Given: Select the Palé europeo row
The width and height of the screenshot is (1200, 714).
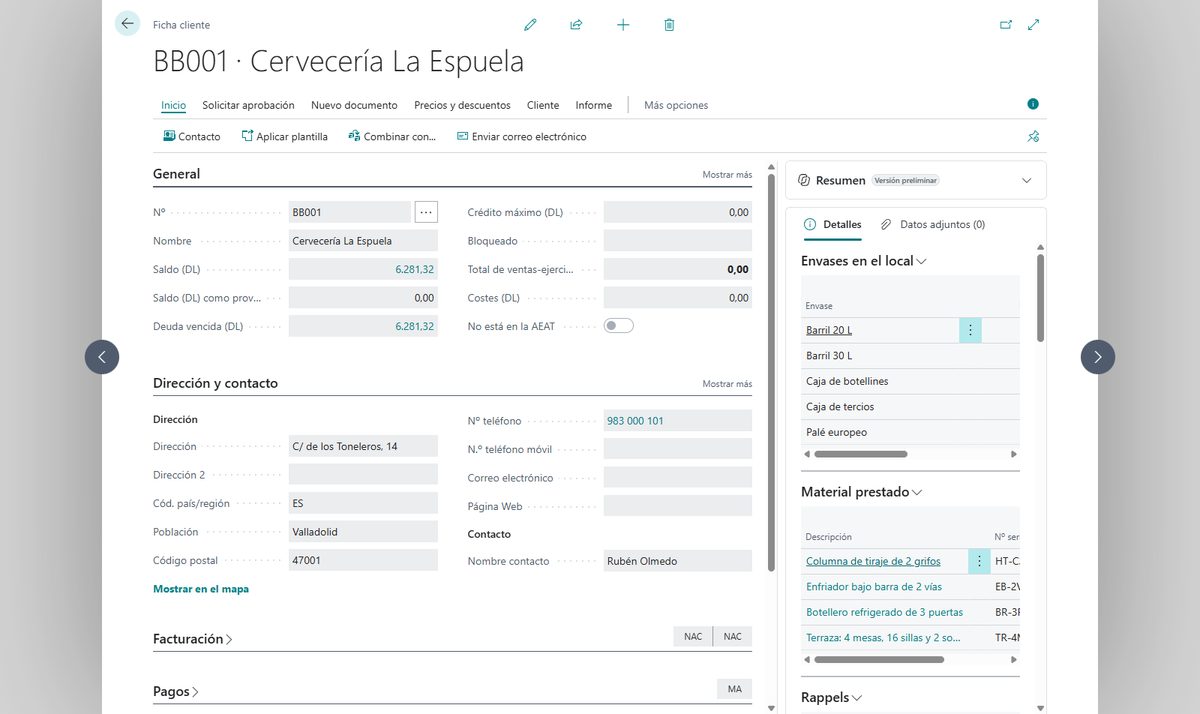Looking at the screenshot, I should [910, 432].
